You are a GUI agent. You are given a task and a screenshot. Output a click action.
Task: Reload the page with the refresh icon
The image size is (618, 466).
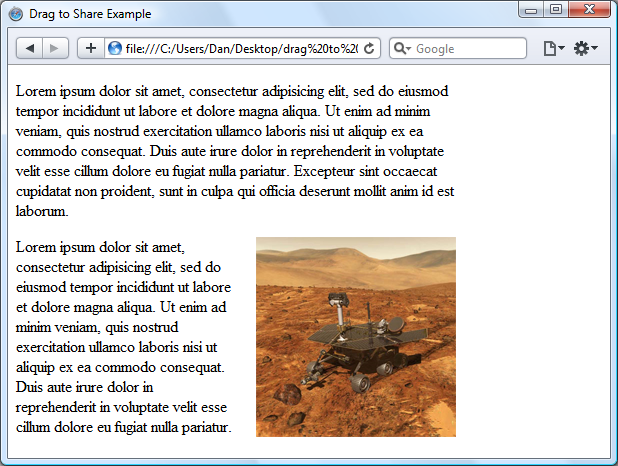(369, 48)
